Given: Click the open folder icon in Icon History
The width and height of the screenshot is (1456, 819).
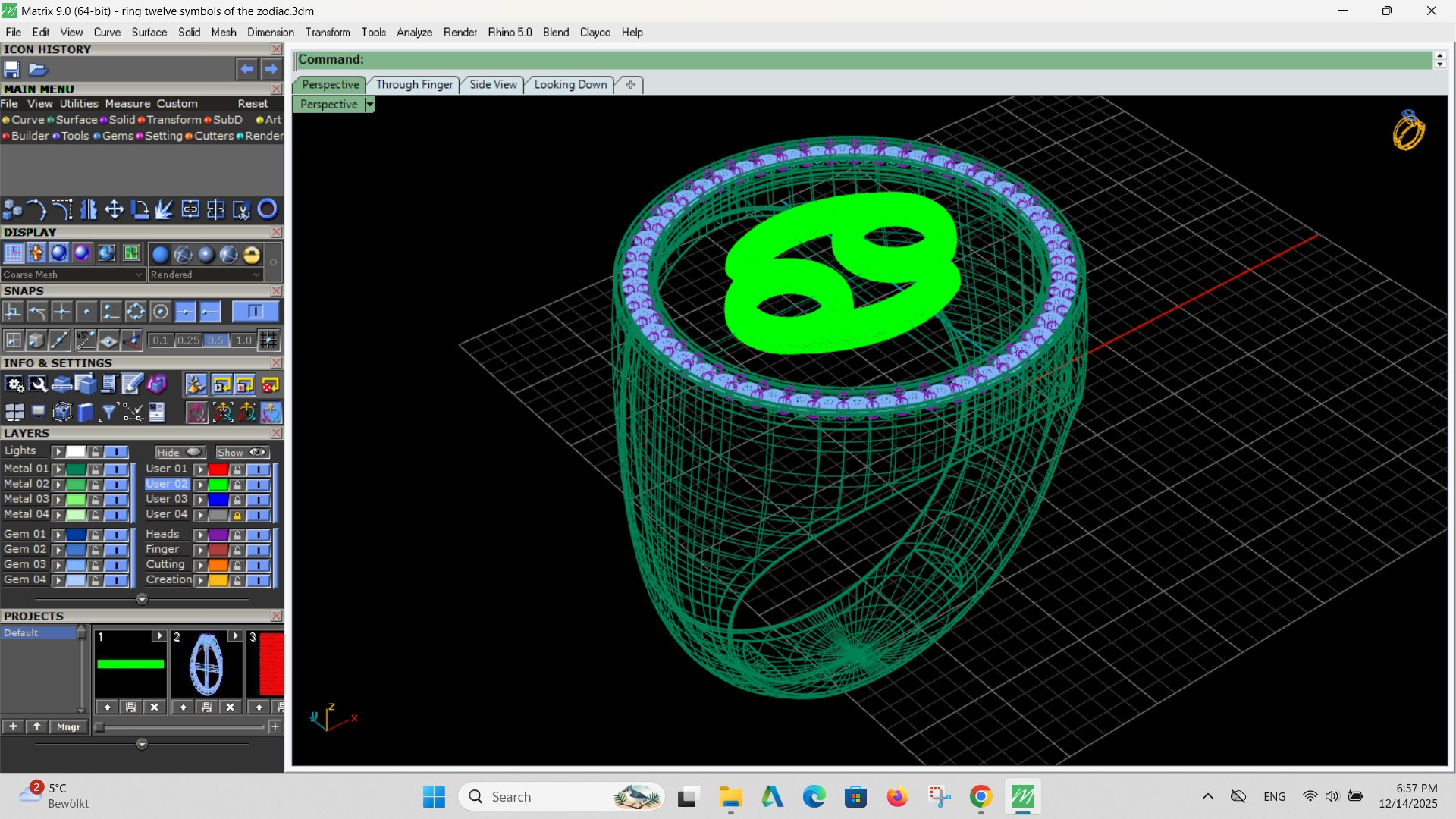Looking at the screenshot, I should (38, 69).
